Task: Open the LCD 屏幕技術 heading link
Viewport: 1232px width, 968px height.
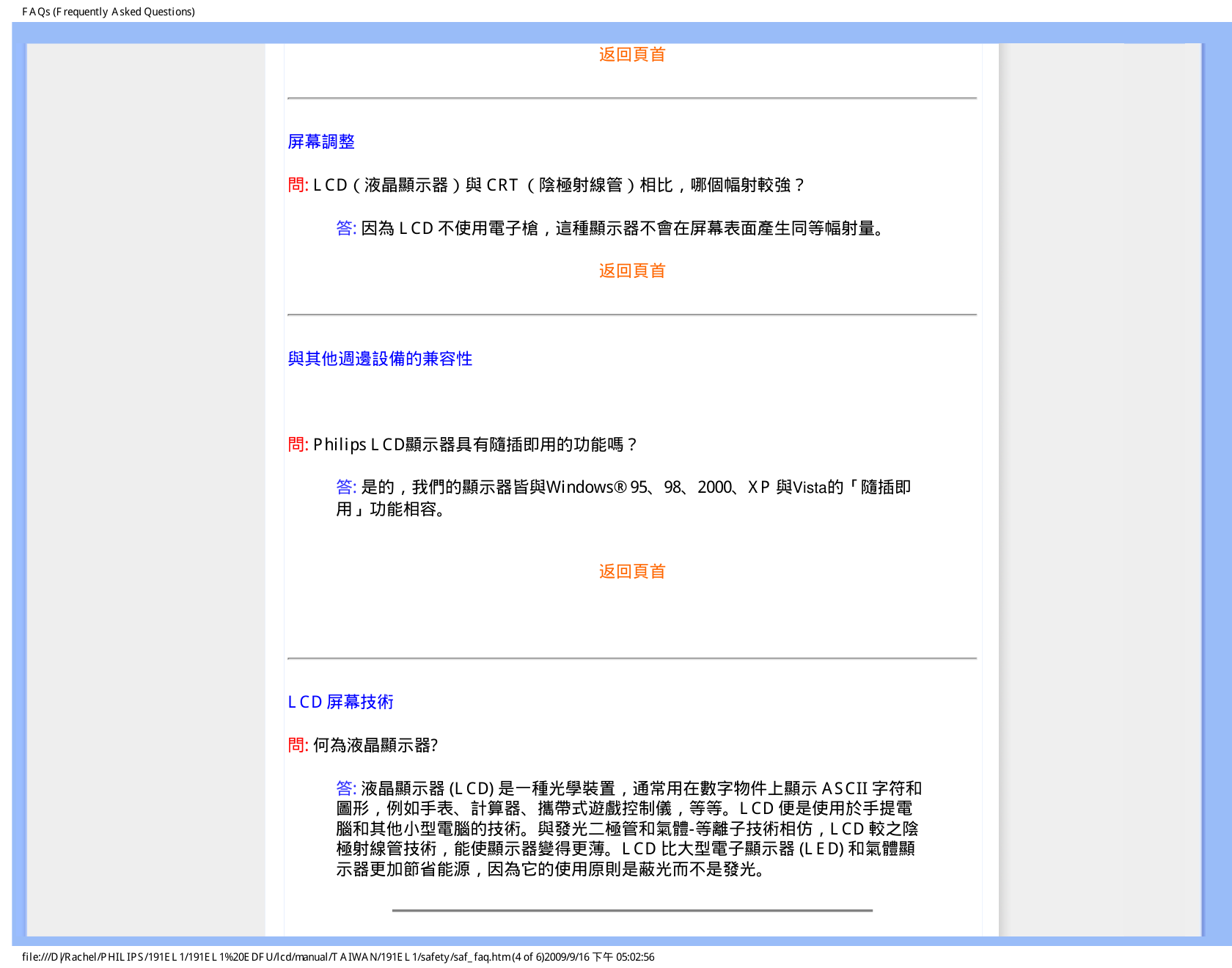Action: (x=340, y=702)
